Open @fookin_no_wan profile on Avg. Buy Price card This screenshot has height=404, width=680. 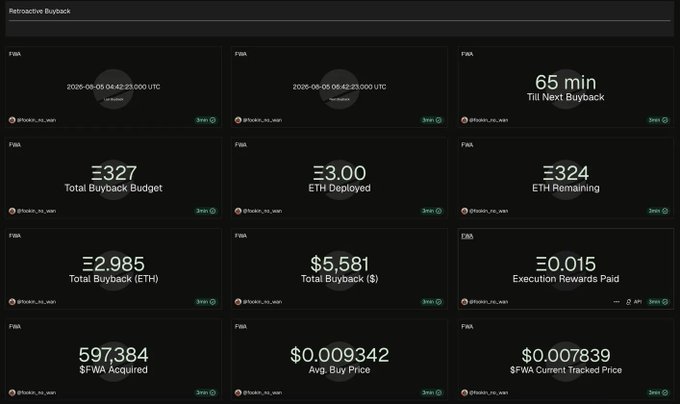262,393
